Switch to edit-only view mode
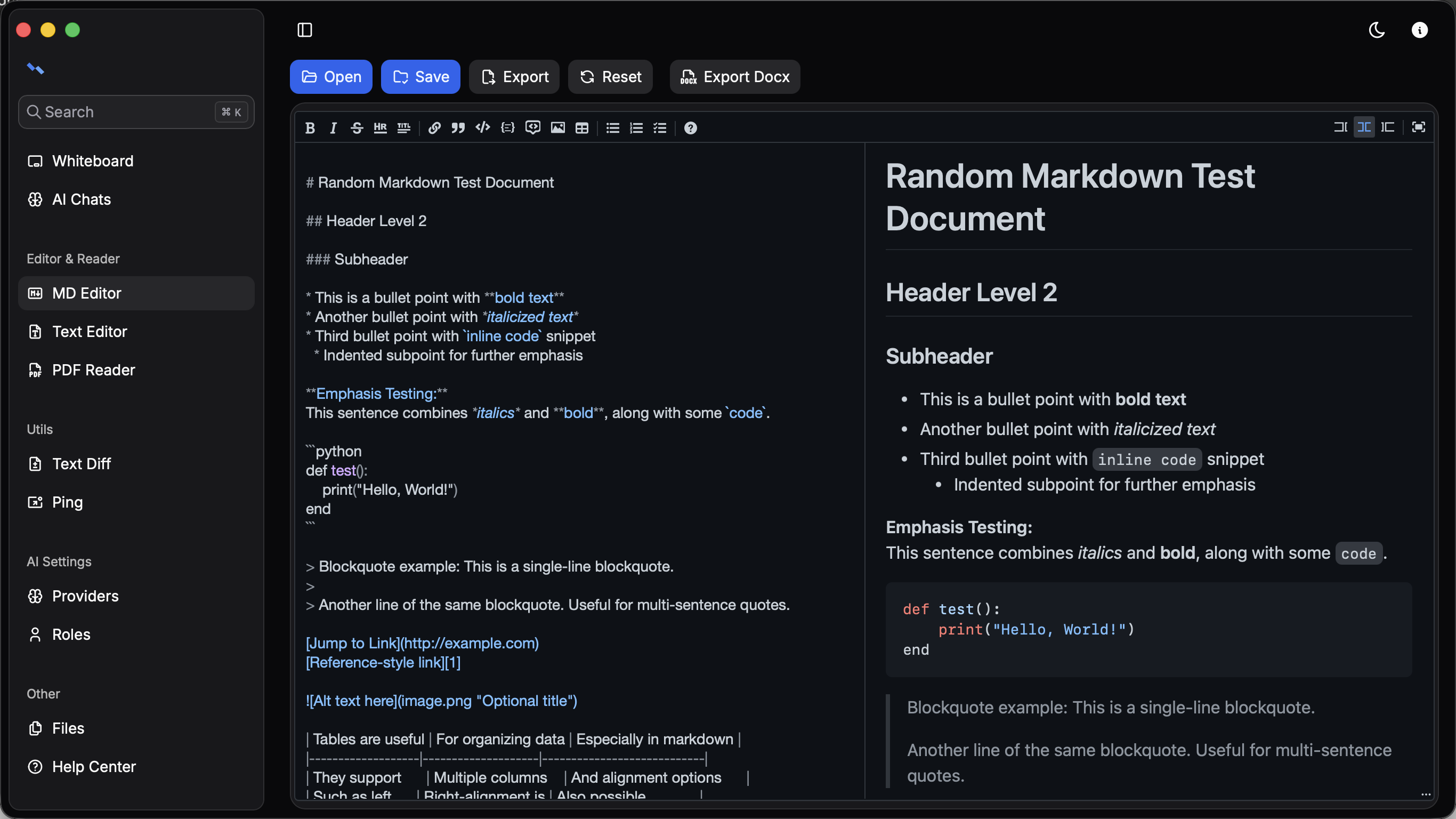This screenshot has width=1456, height=819. pyautogui.click(x=1340, y=127)
